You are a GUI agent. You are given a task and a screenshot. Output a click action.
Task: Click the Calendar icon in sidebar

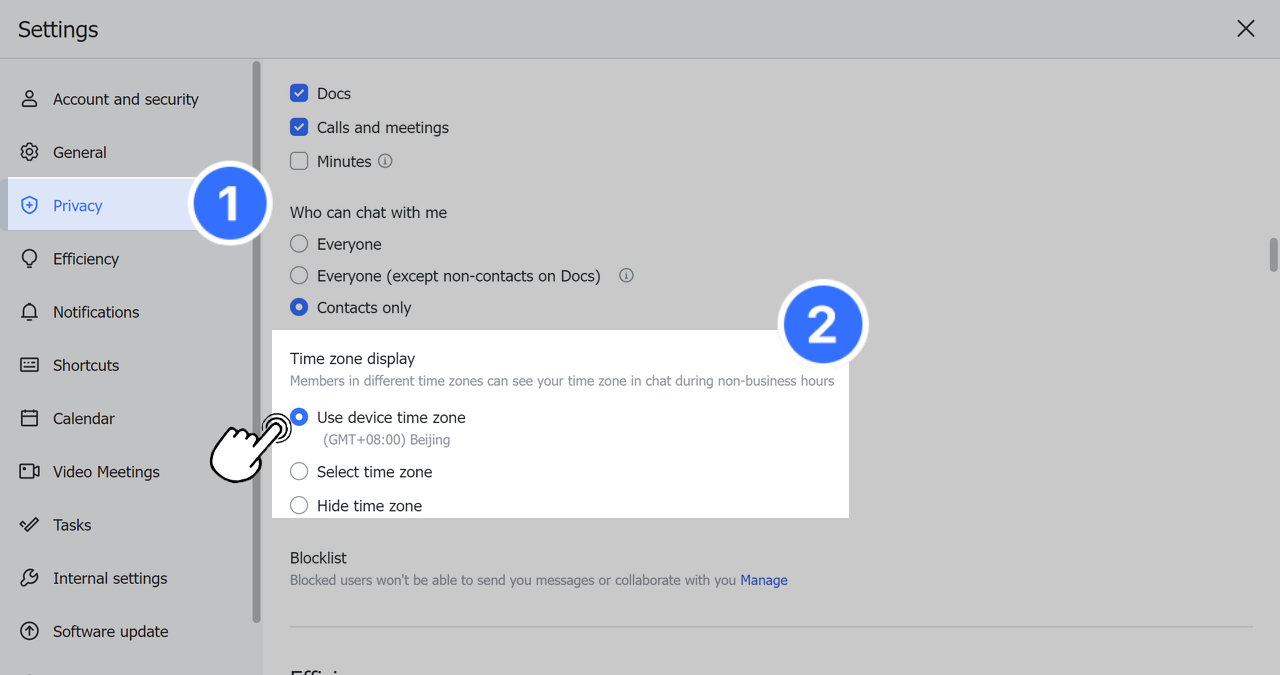pyautogui.click(x=30, y=418)
